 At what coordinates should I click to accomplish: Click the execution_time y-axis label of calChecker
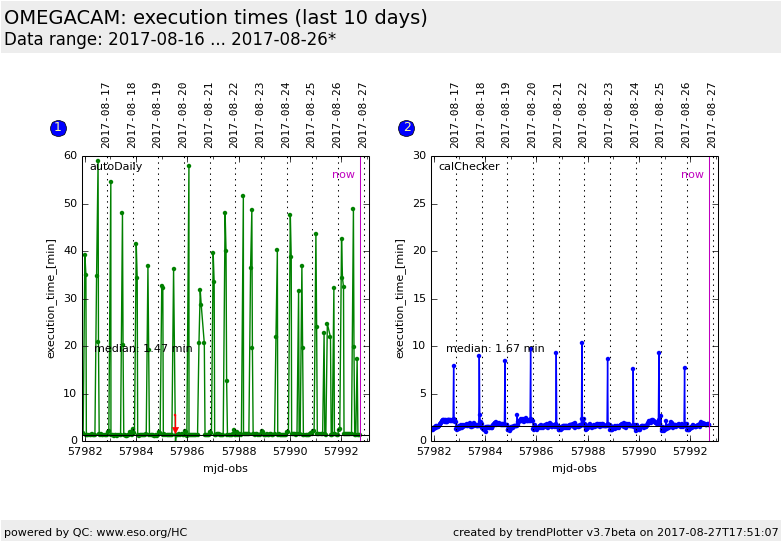tap(400, 298)
